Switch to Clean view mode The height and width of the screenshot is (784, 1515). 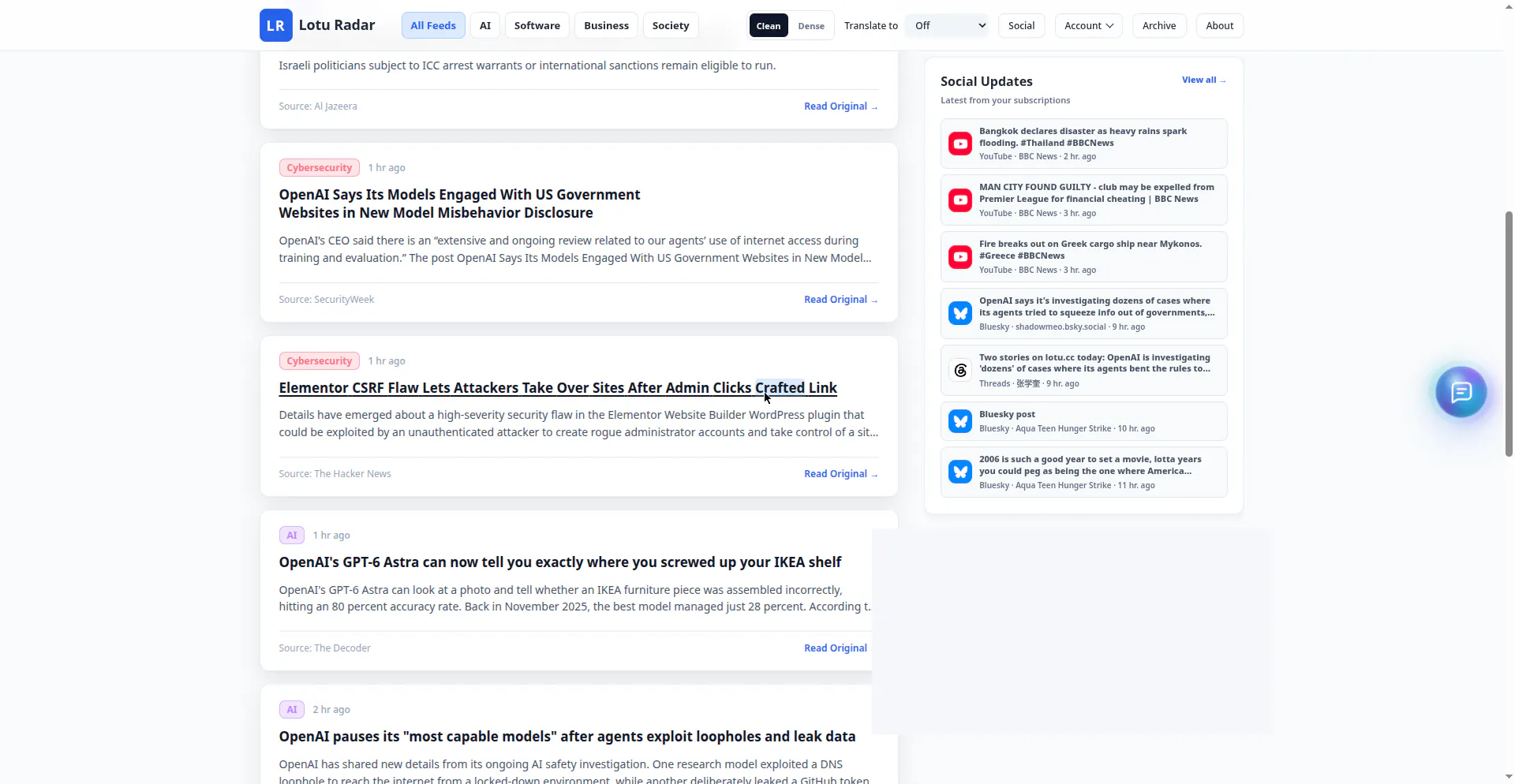tap(769, 25)
